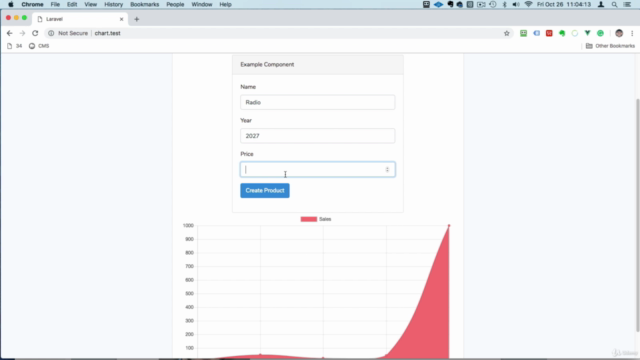The image size is (640, 360).
Task: Click the Dropbox-style blue menu bar icon
Action: click(438, 4)
